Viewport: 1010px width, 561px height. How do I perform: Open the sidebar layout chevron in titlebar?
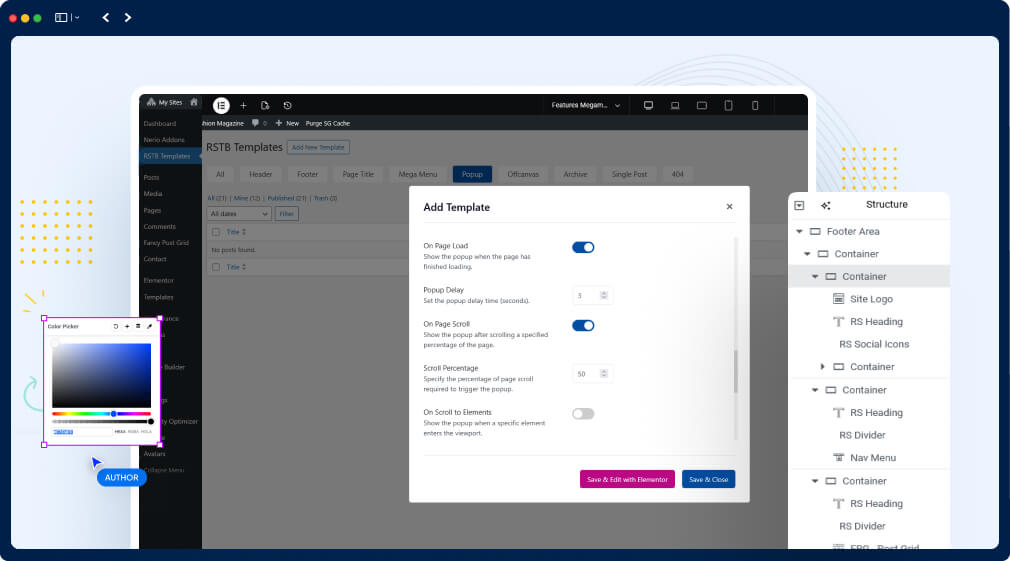[x=77, y=17]
